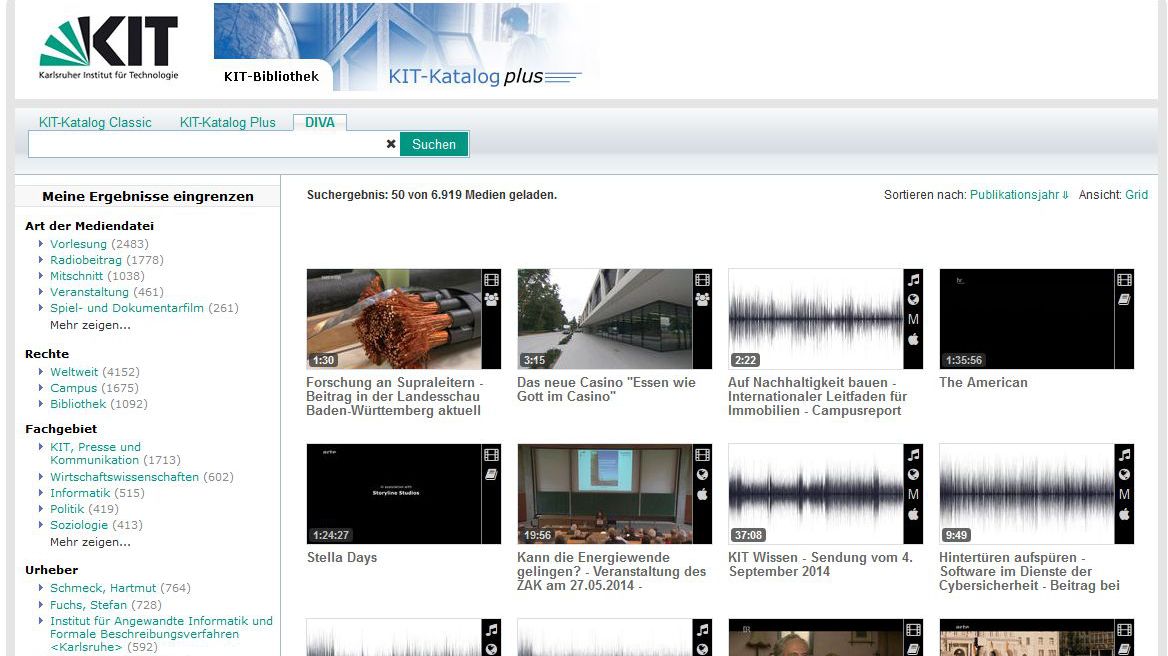
Task: Open the Publikationsjahr sort option
Action: tap(1019, 195)
